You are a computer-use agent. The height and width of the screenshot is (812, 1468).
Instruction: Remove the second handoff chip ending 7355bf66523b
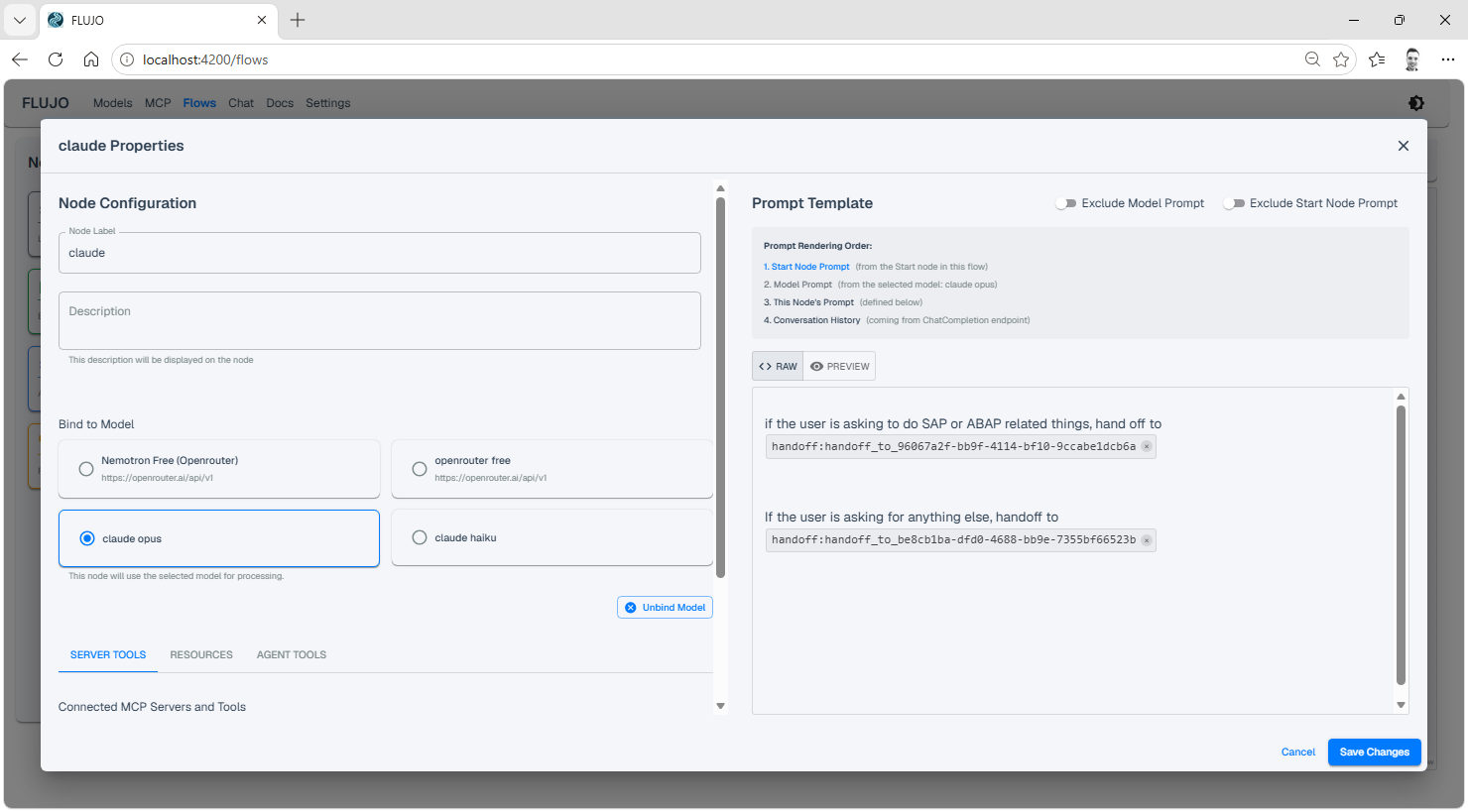pos(1147,540)
